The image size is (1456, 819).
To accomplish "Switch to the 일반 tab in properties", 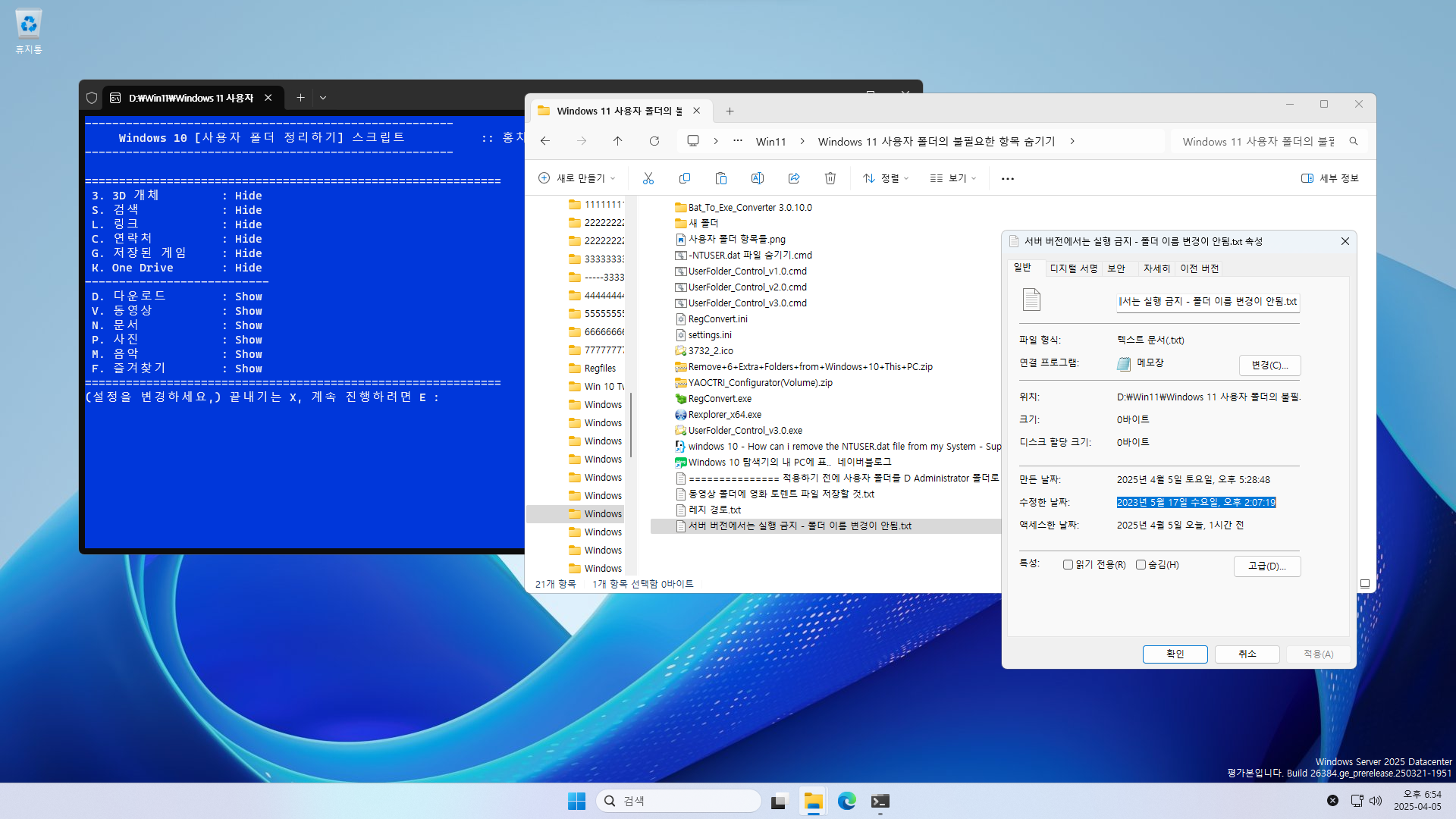I will (1022, 268).
